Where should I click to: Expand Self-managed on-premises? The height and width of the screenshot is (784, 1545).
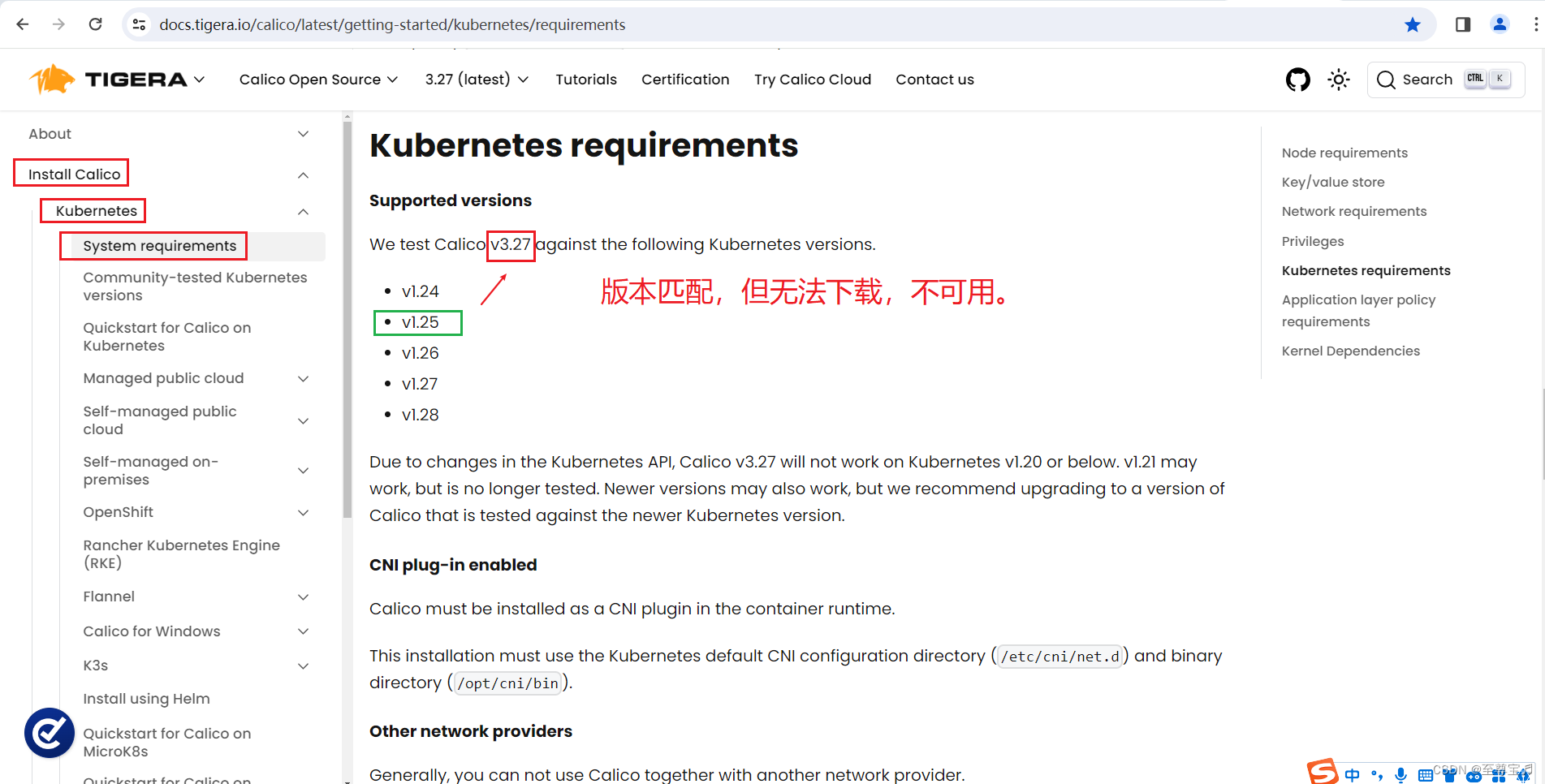pyautogui.click(x=303, y=471)
